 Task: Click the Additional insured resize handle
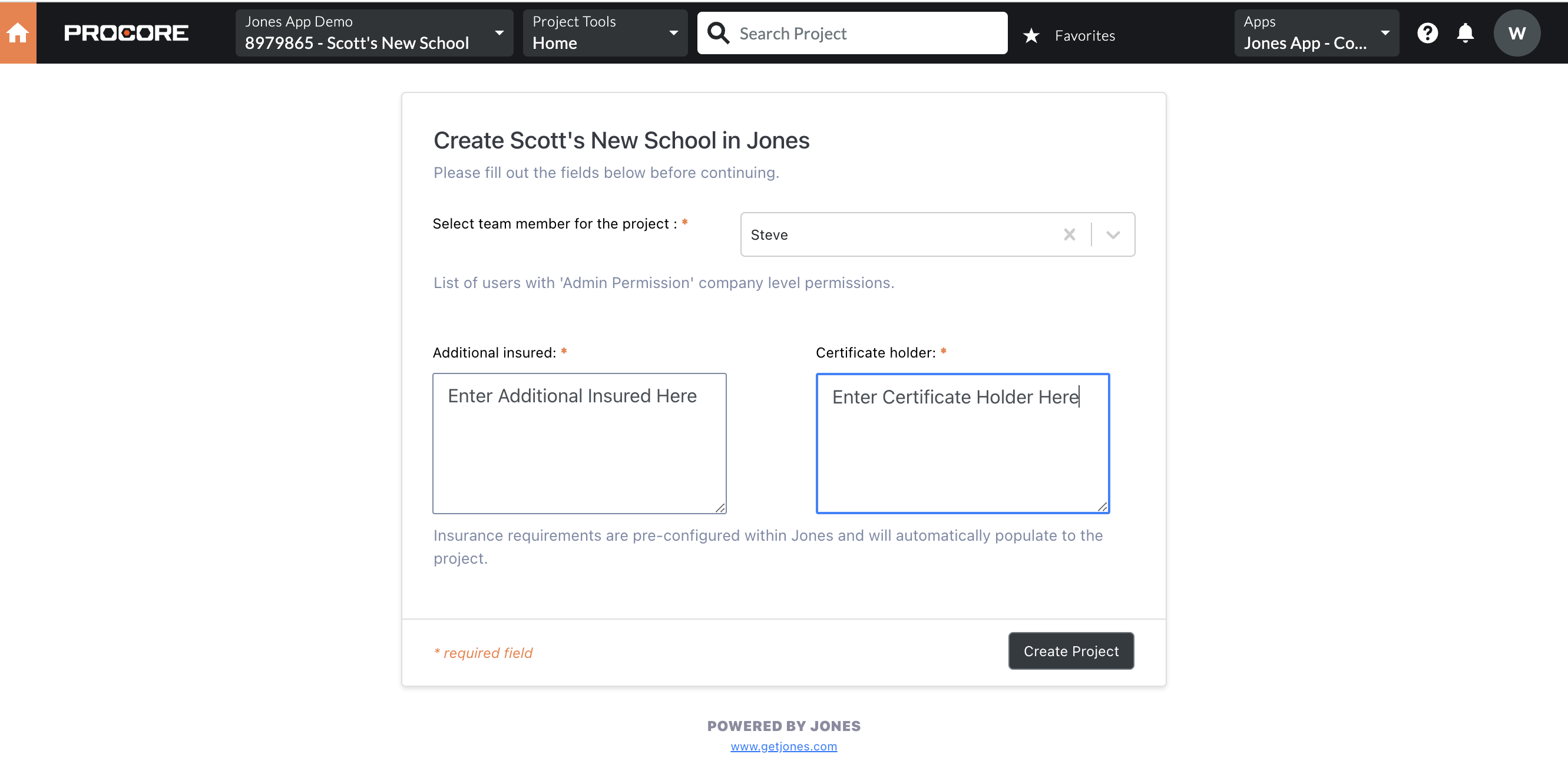pos(720,508)
